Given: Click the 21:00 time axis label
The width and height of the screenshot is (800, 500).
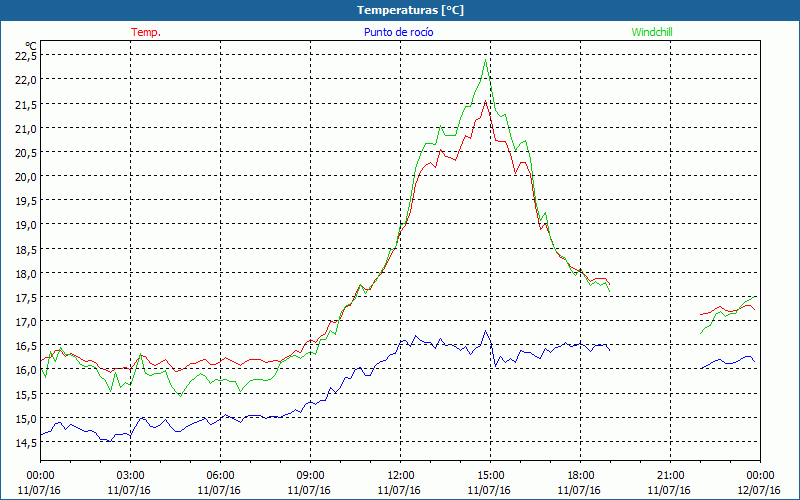Looking at the screenshot, I should coord(670,476).
